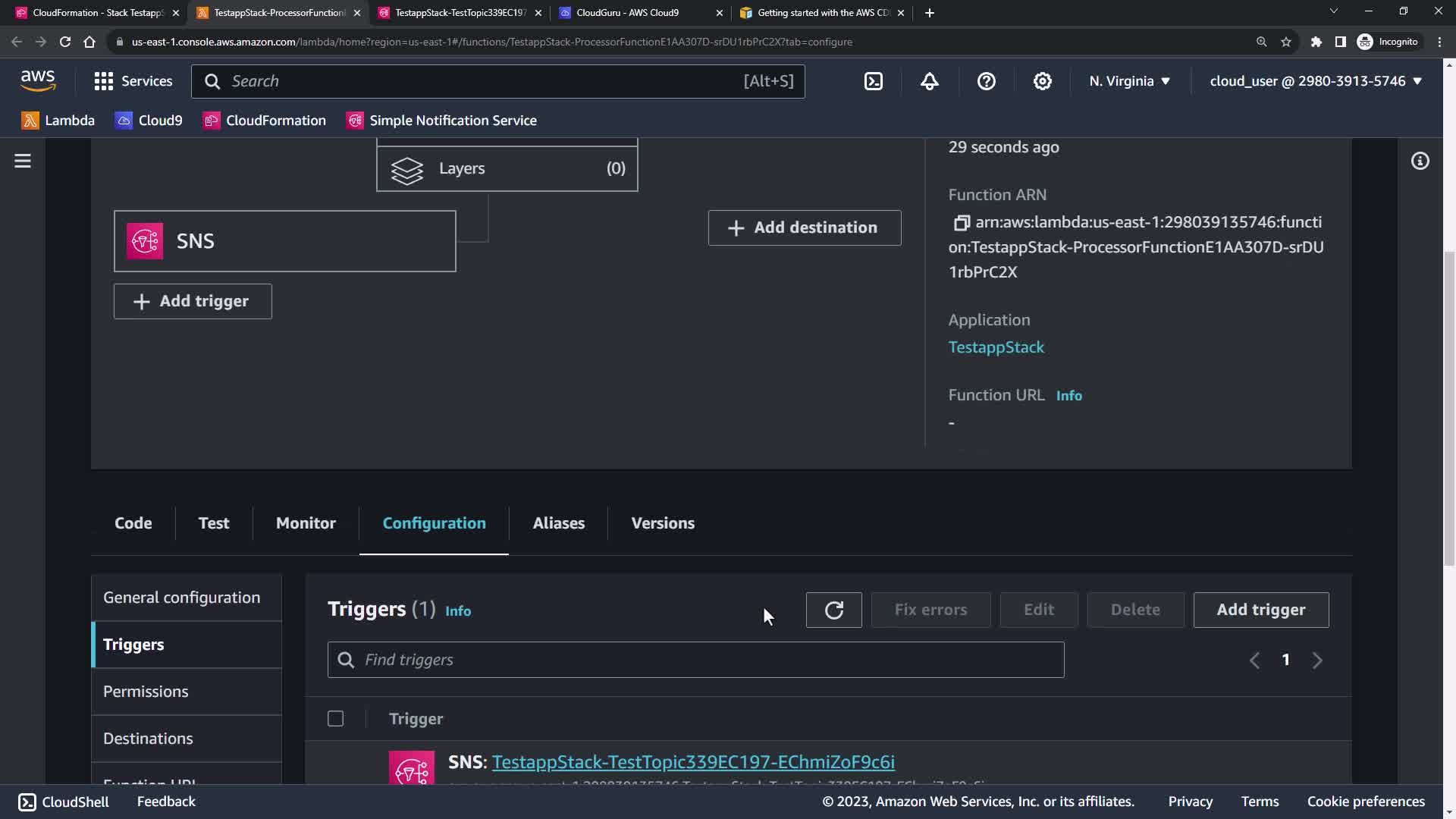Click the page vertical scrollbar
The image size is (1456, 819).
1449,409
